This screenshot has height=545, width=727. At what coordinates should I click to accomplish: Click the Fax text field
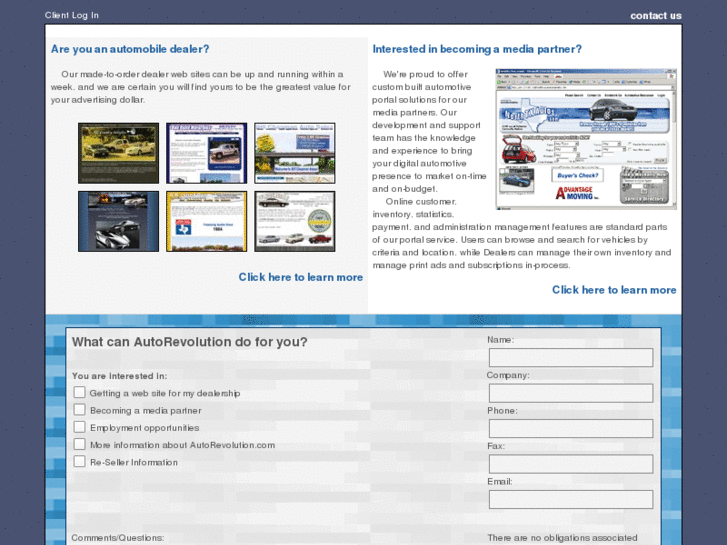click(x=571, y=464)
